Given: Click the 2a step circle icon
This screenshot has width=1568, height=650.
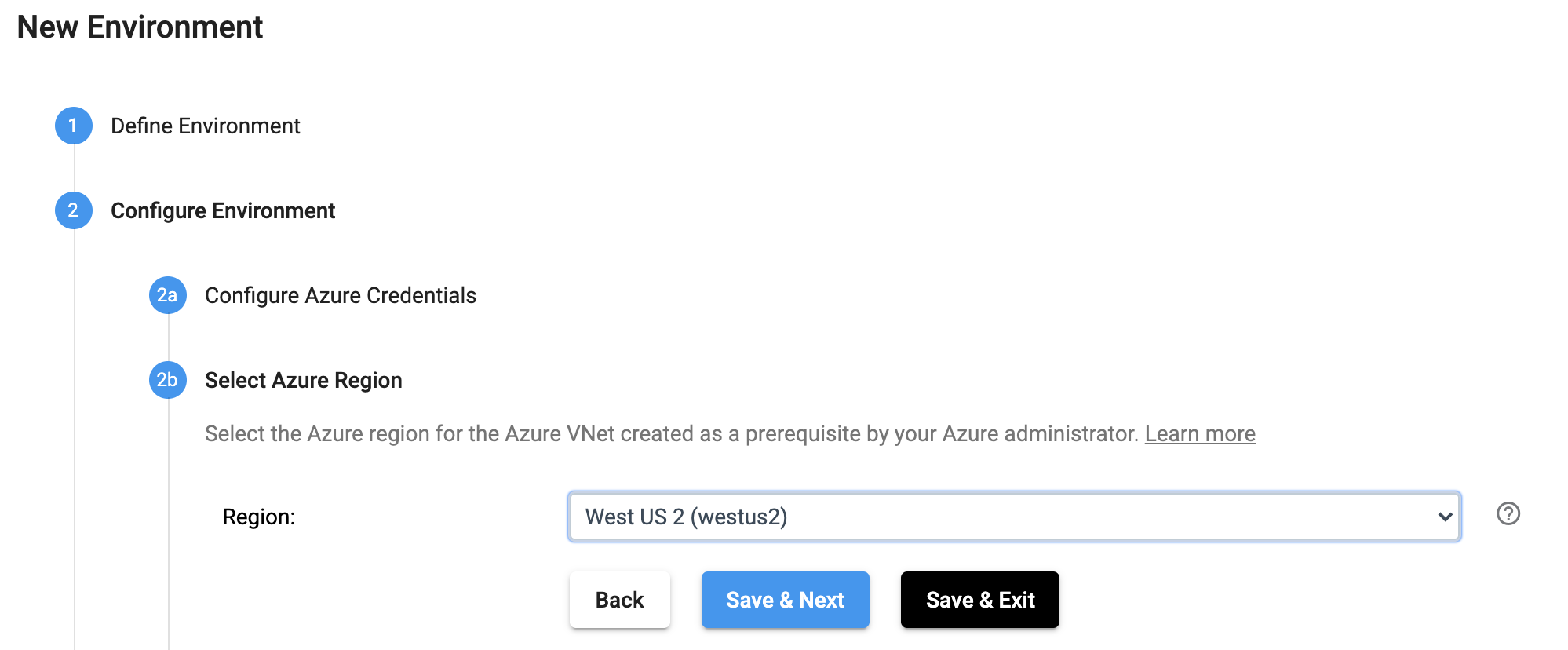Looking at the screenshot, I should click(167, 295).
